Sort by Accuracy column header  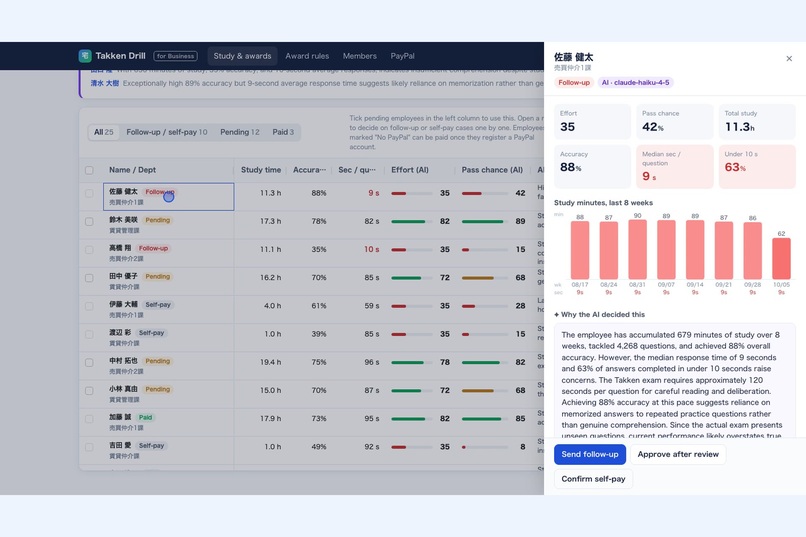click(x=309, y=170)
